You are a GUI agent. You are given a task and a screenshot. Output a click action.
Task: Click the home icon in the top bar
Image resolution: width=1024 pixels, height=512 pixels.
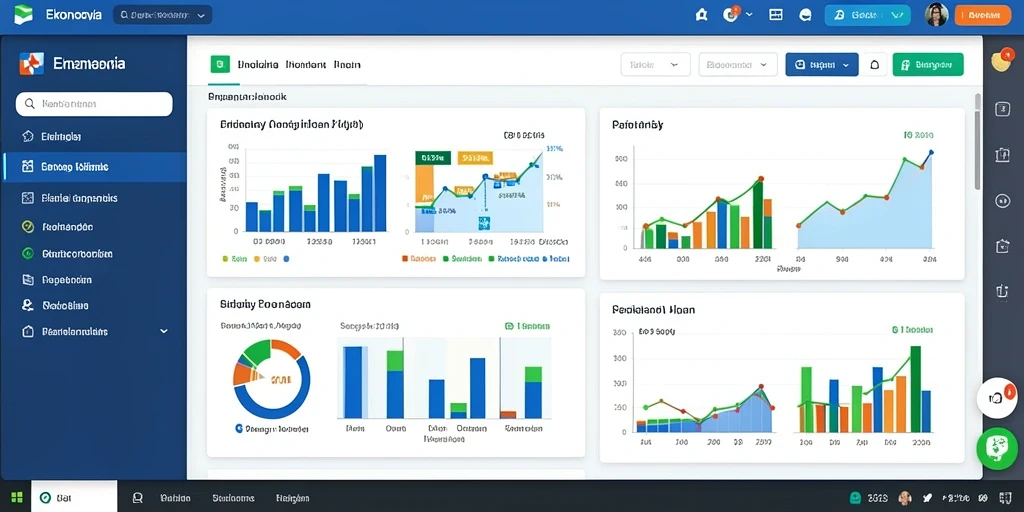701,15
